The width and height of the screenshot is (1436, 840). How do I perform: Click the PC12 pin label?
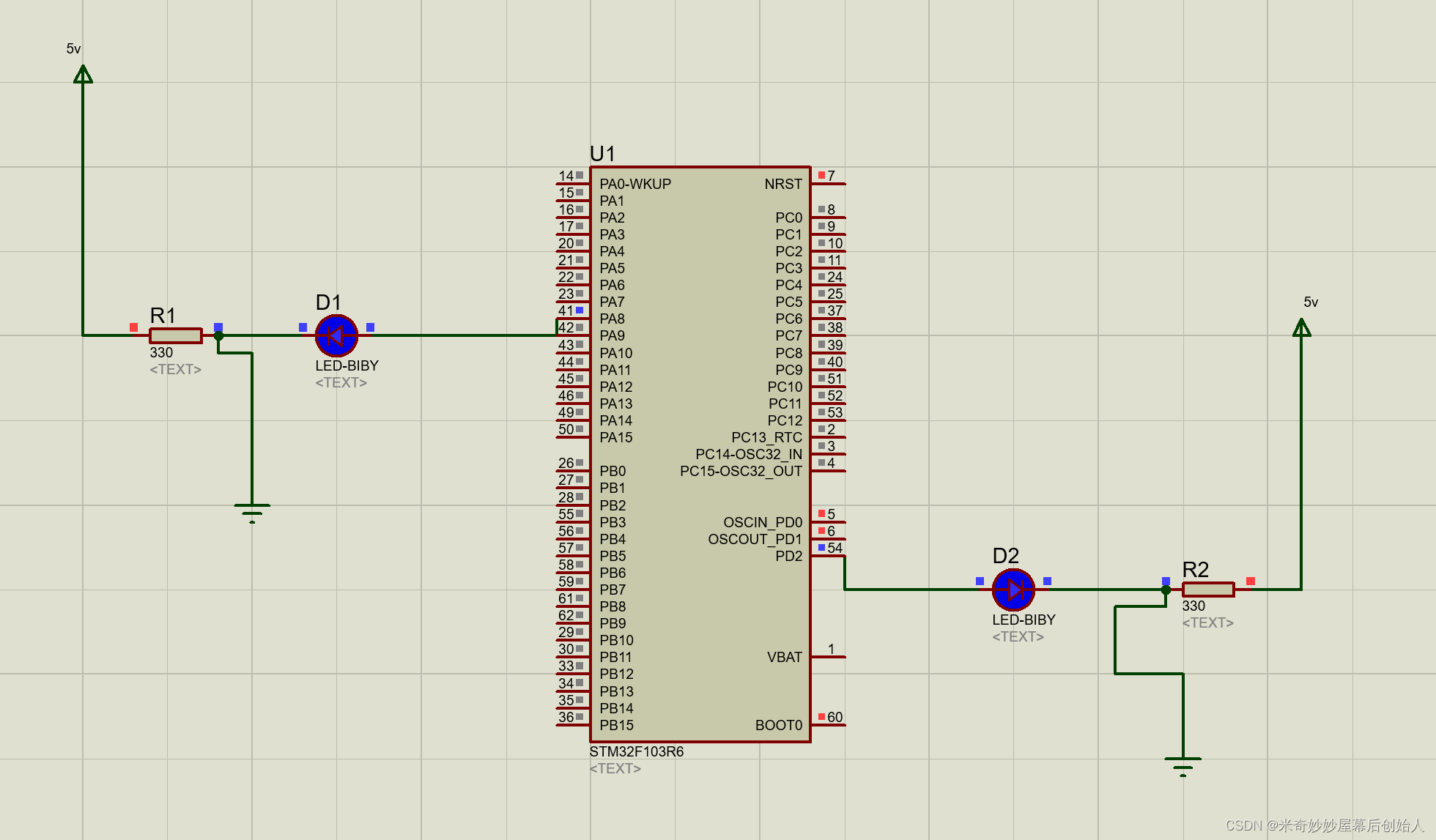[x=785, y=420]
